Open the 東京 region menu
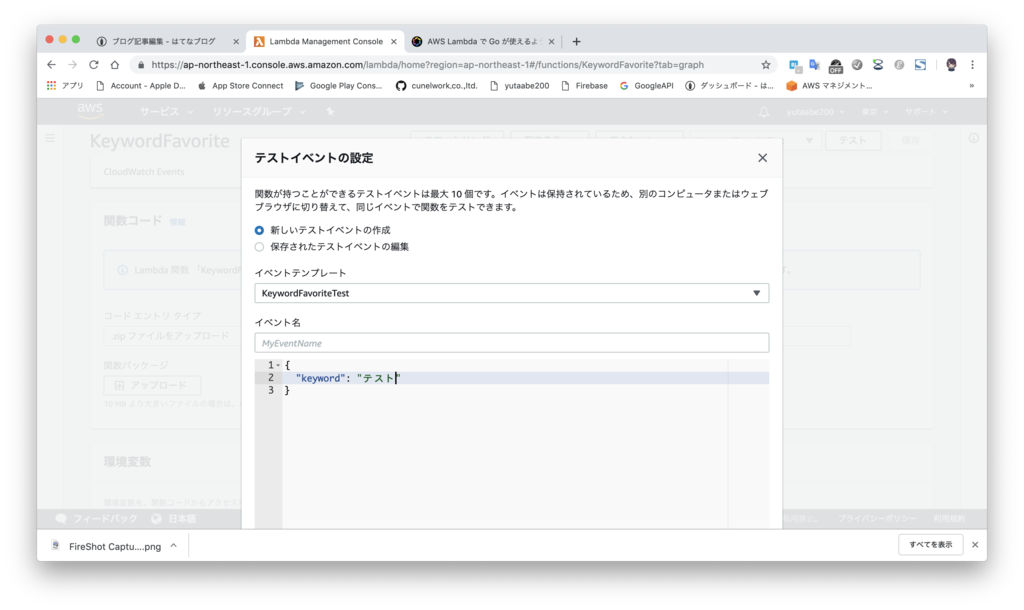The height and width of the screenshot is (610, 1024). coord(875,112)
